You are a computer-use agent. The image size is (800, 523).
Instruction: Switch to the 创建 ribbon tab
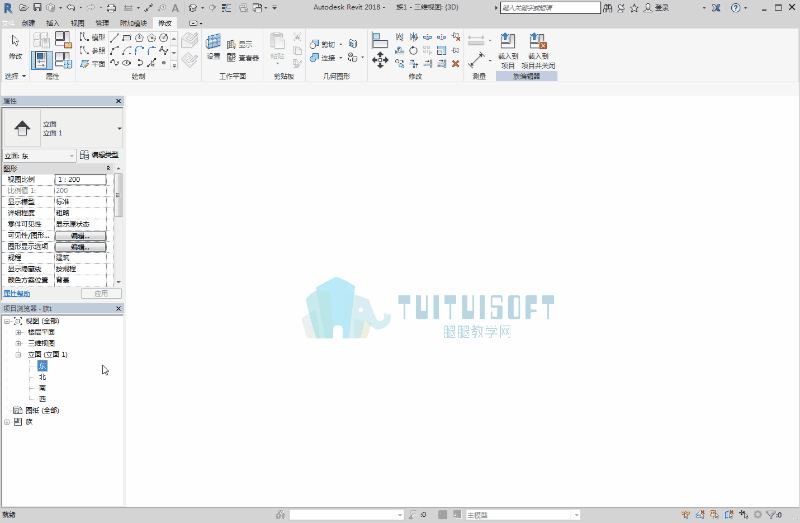29,23
